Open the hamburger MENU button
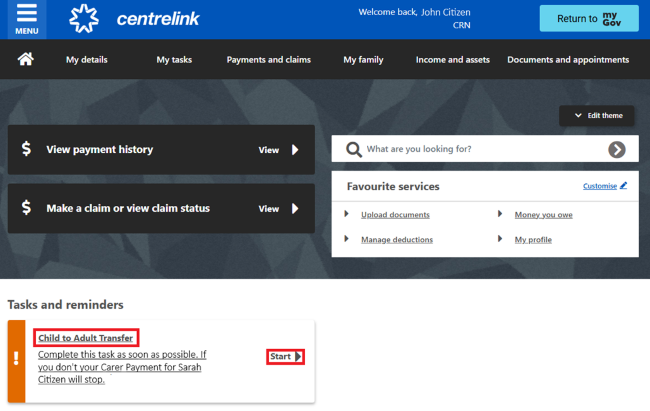 pyautogui.click(x=27, y=19)
